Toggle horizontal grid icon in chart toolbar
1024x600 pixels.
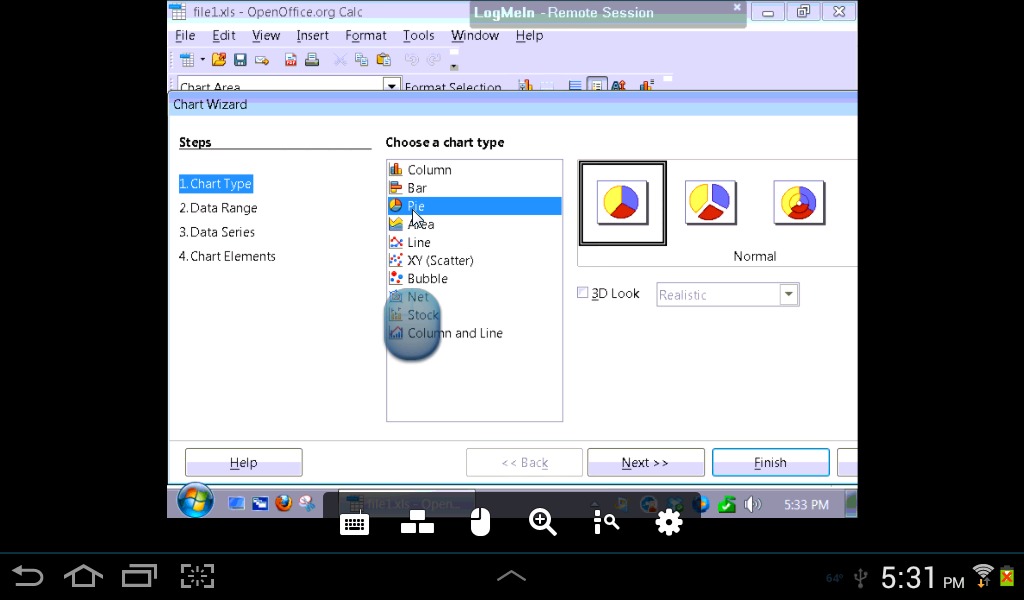click(575, 85)
